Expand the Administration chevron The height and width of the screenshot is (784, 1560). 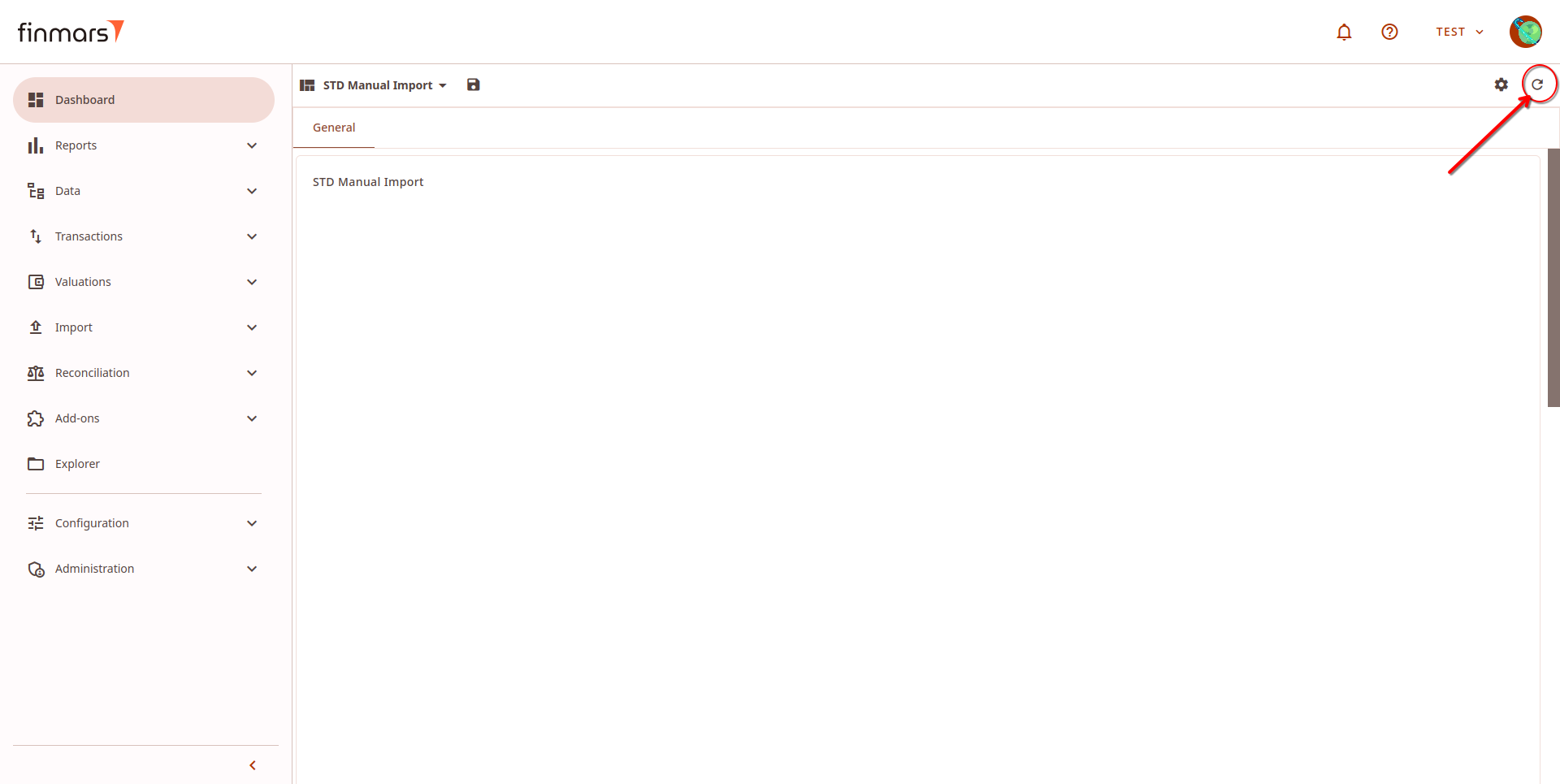(x=252, y=569)
